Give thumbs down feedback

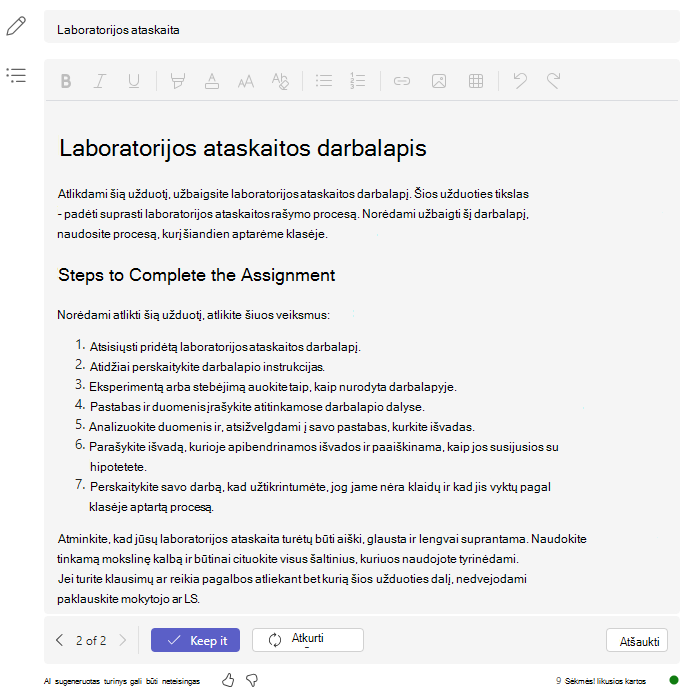click(252, 680)
